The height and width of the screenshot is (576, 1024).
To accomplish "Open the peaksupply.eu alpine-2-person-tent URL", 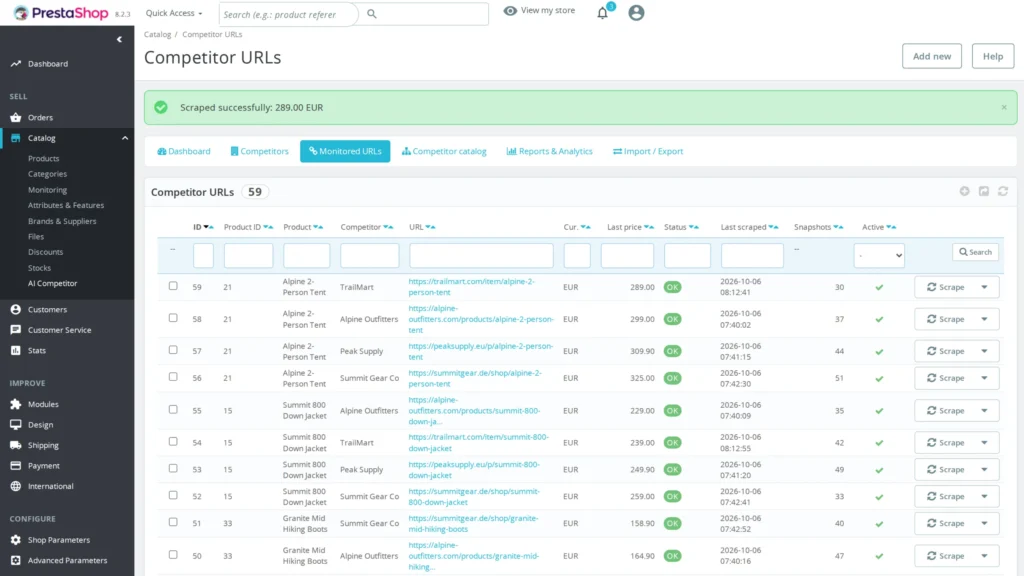I will (480, 351).
